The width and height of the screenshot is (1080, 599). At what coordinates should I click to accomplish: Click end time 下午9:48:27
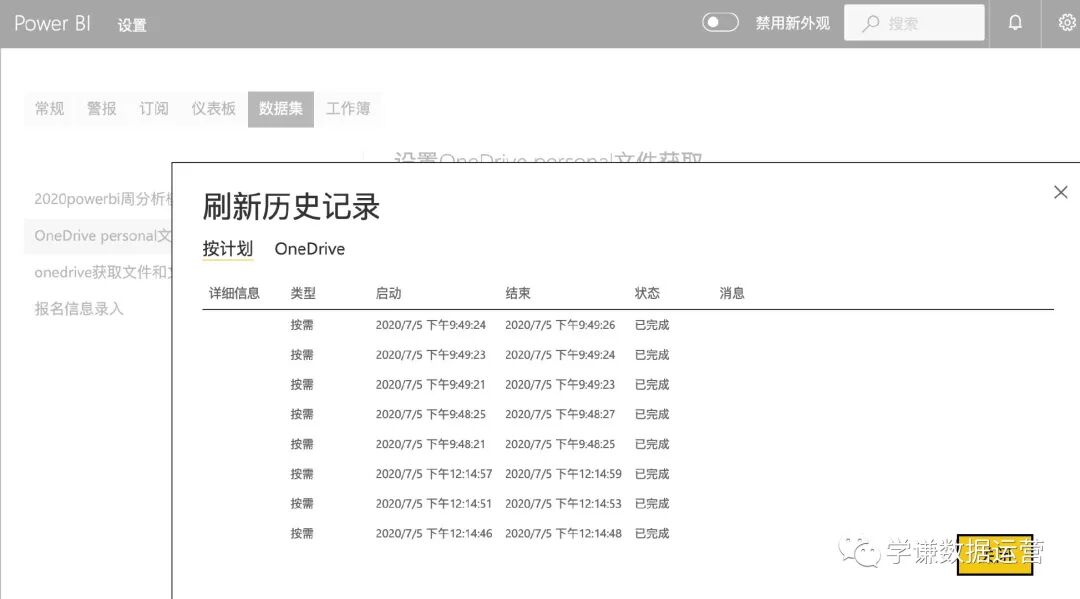560,414
